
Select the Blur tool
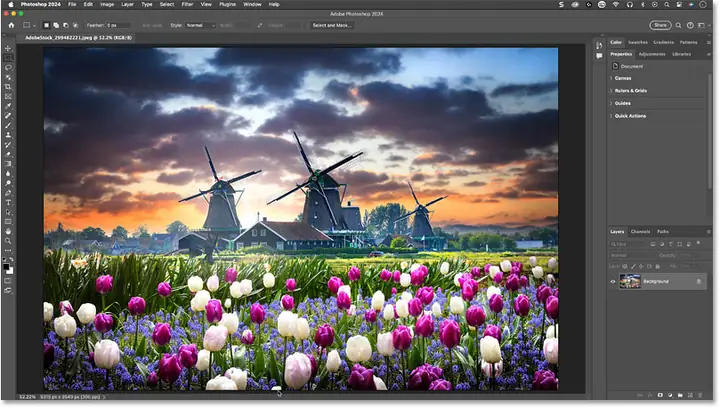[8, 173]
